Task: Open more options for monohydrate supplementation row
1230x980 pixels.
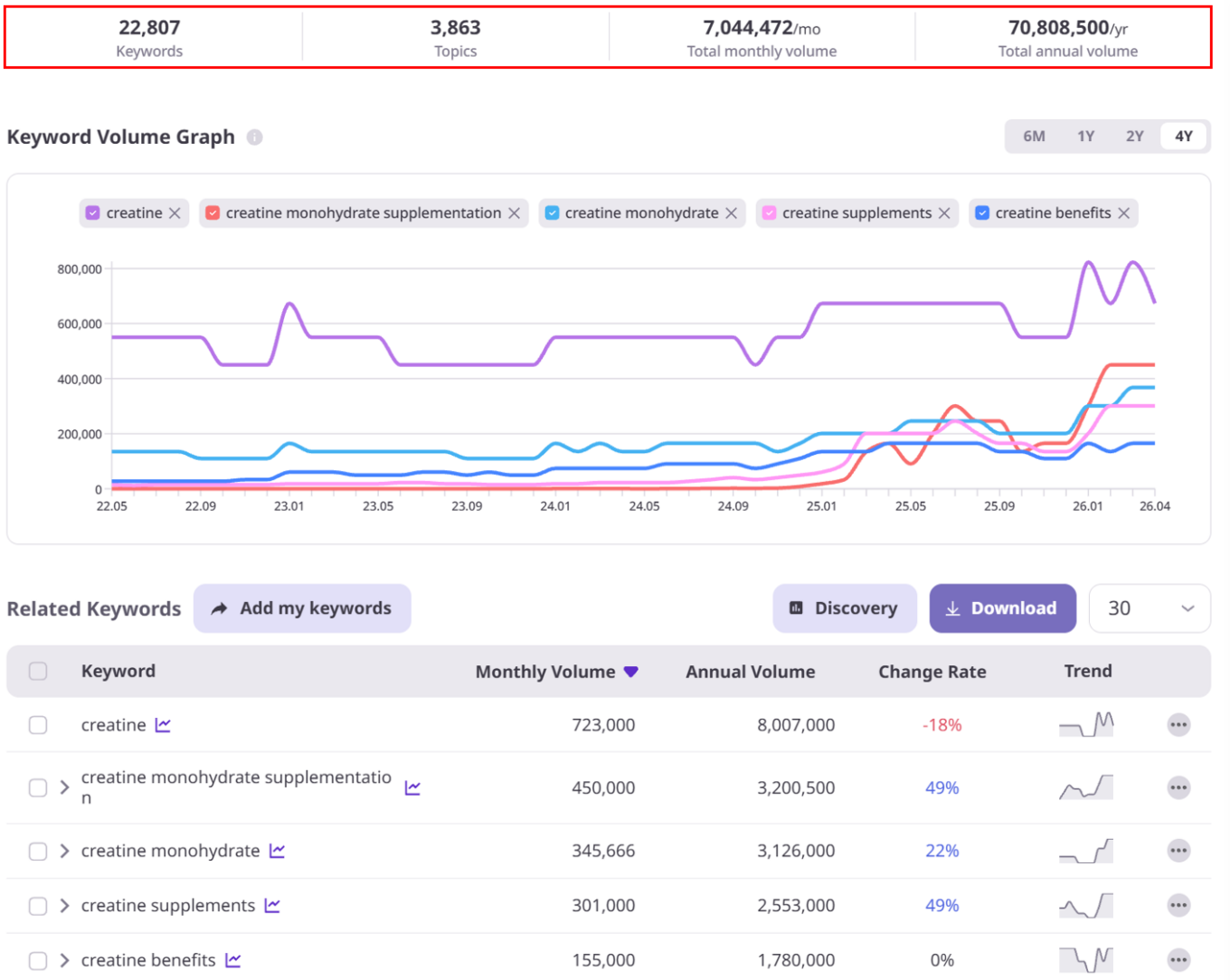Action: 1178,787
